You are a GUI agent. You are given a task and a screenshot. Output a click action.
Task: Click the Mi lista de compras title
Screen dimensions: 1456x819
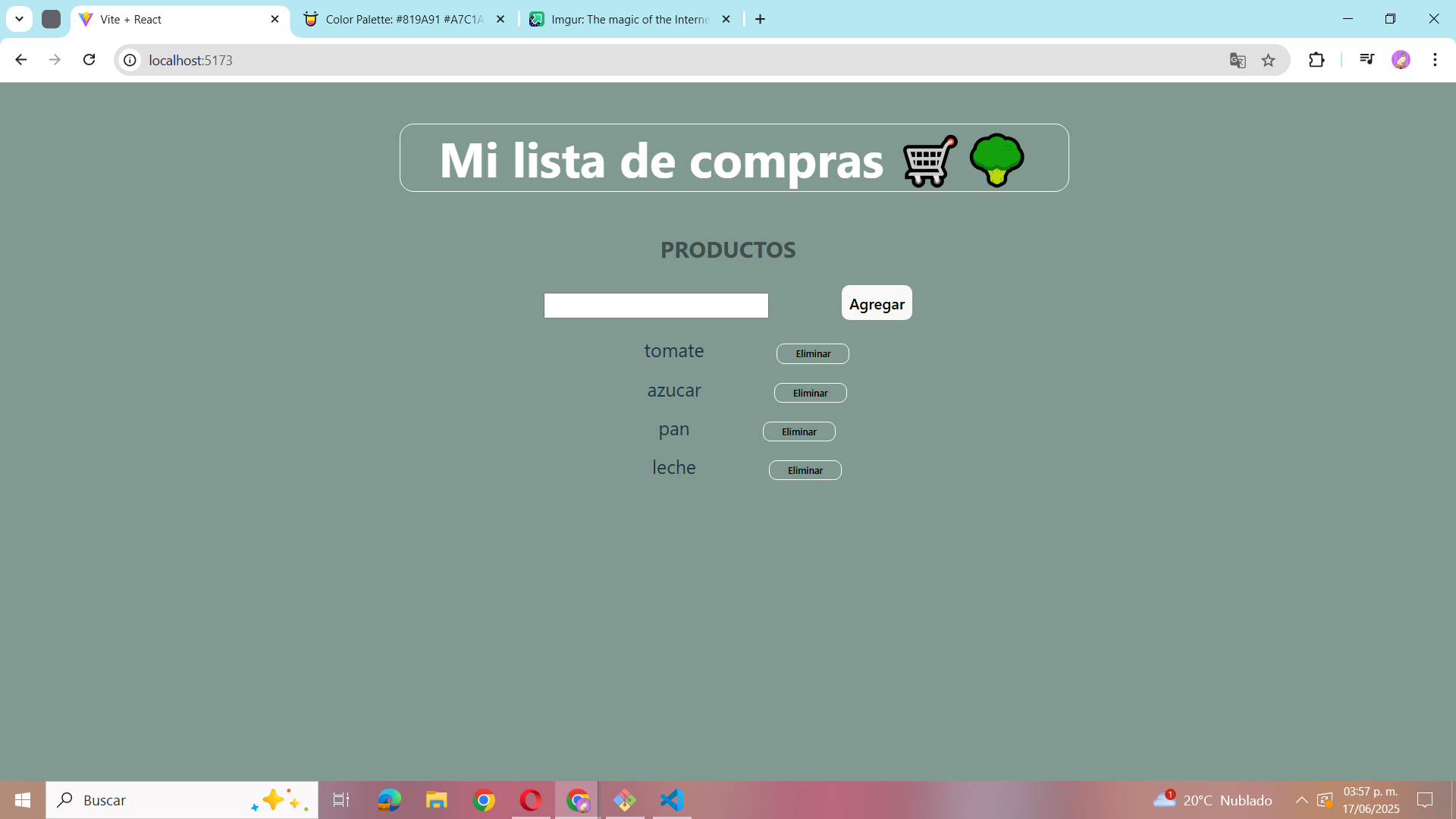coord(661,160)
